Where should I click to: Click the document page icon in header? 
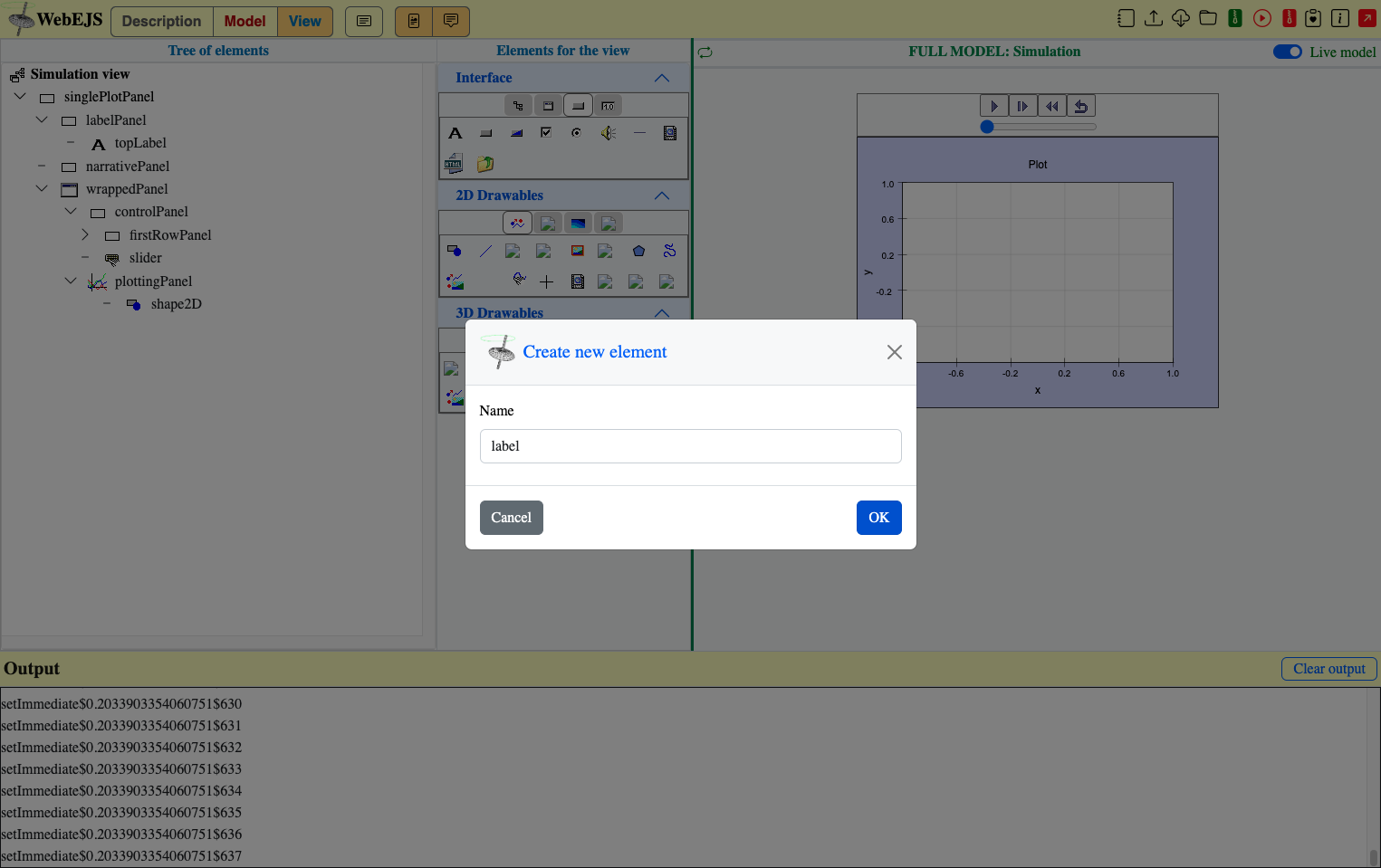point(414,21)
